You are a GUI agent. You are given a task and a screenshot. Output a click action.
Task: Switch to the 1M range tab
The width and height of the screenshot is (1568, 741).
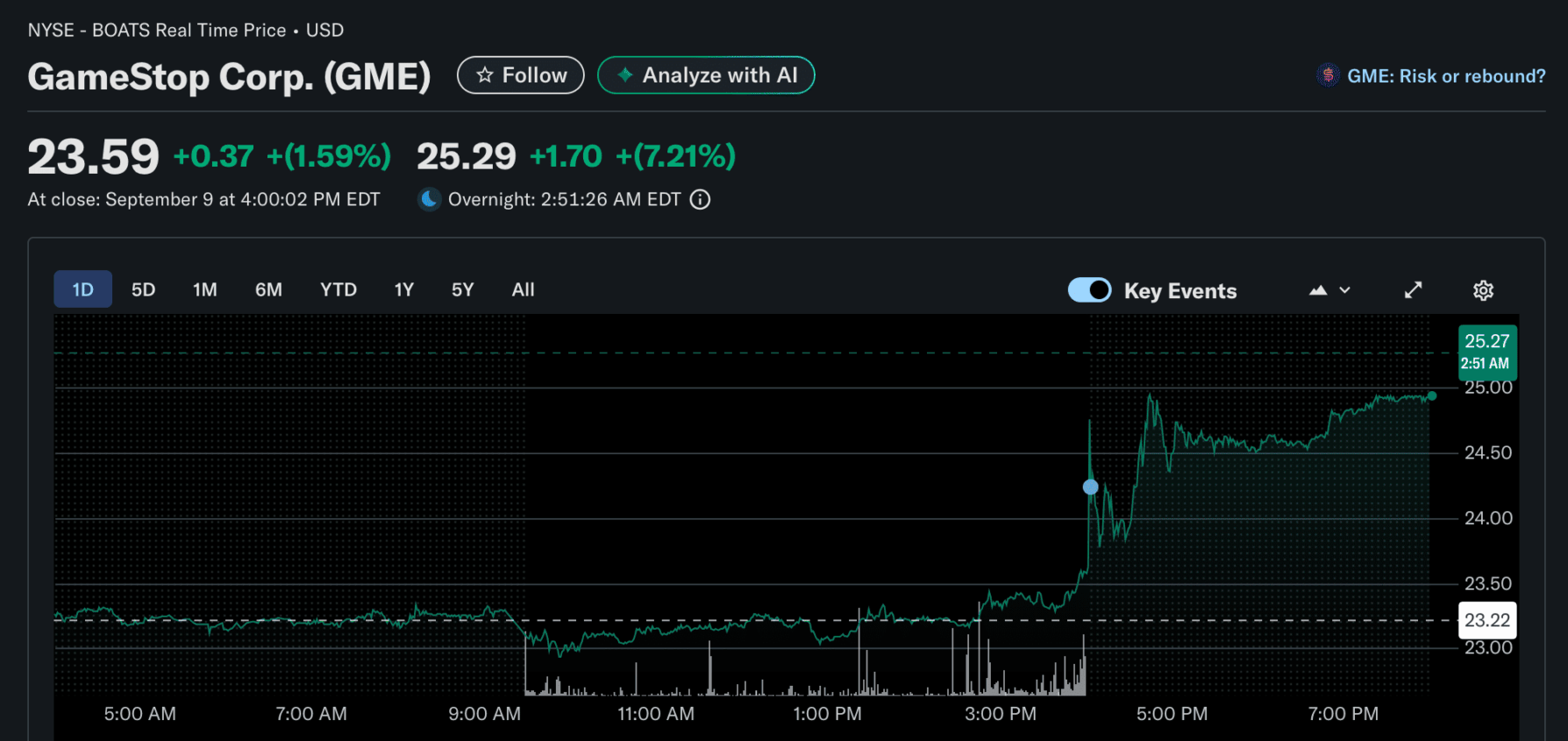[x=205, y=289]
